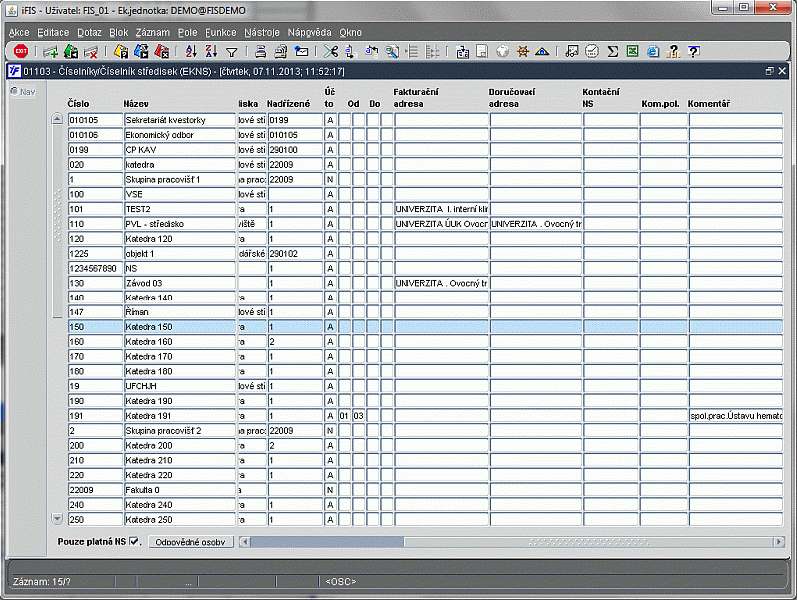The height and width of the screenshot is (600, 797).
Task: Click the insert new record icon
Action: coord(50,51)
